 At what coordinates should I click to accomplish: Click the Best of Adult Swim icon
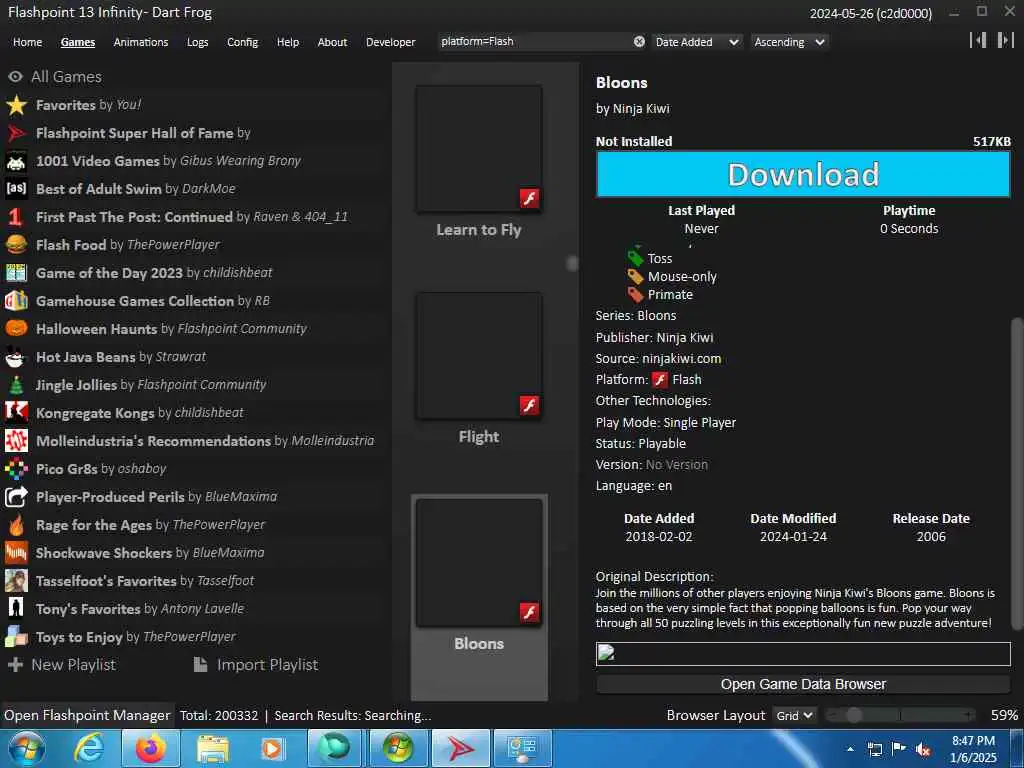(16, 189)
